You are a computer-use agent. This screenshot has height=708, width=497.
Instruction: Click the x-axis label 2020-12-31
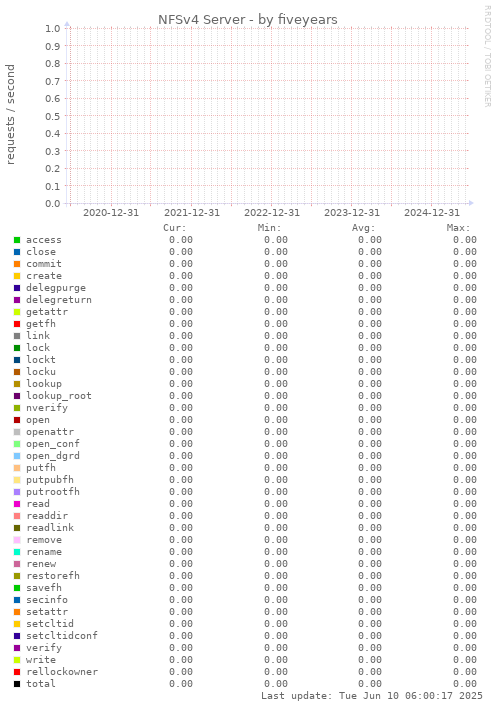(x=111, y=213)
